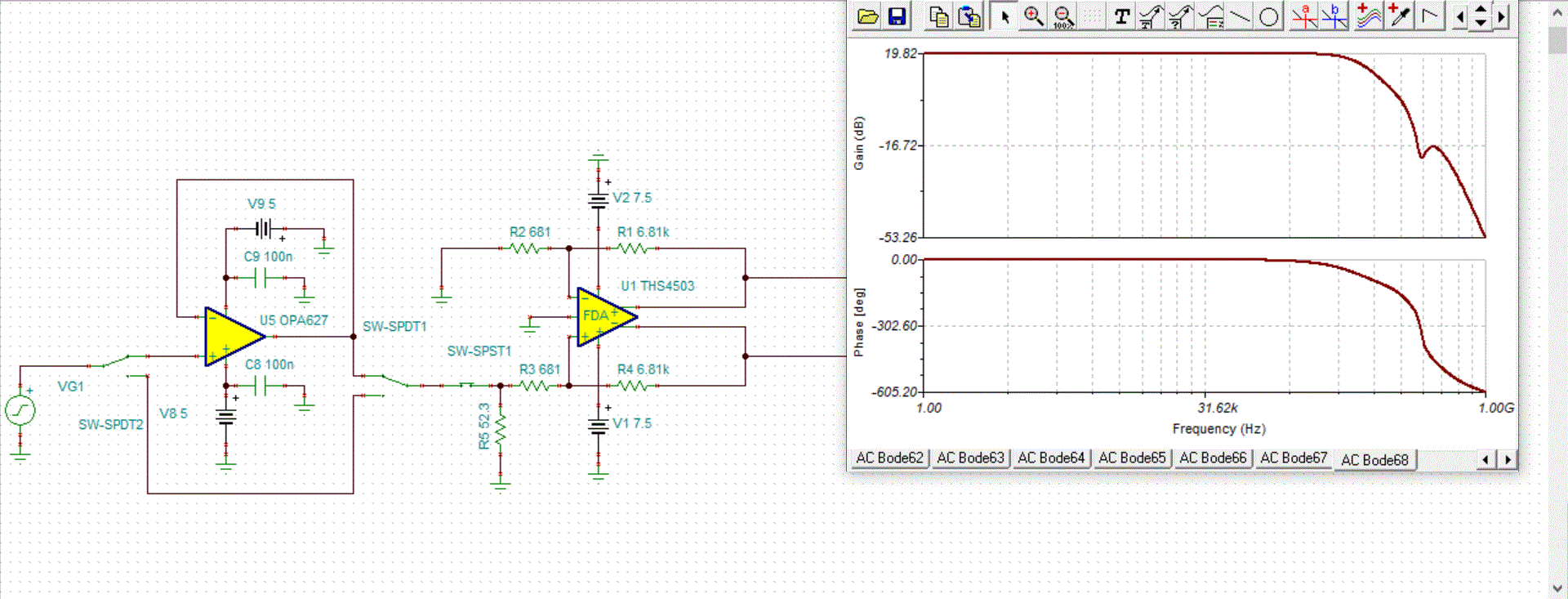The height and width of the screenshot is (599, 1568).
Task: Paste from clipboard into the diagram
Action: [x=969, y=16]
